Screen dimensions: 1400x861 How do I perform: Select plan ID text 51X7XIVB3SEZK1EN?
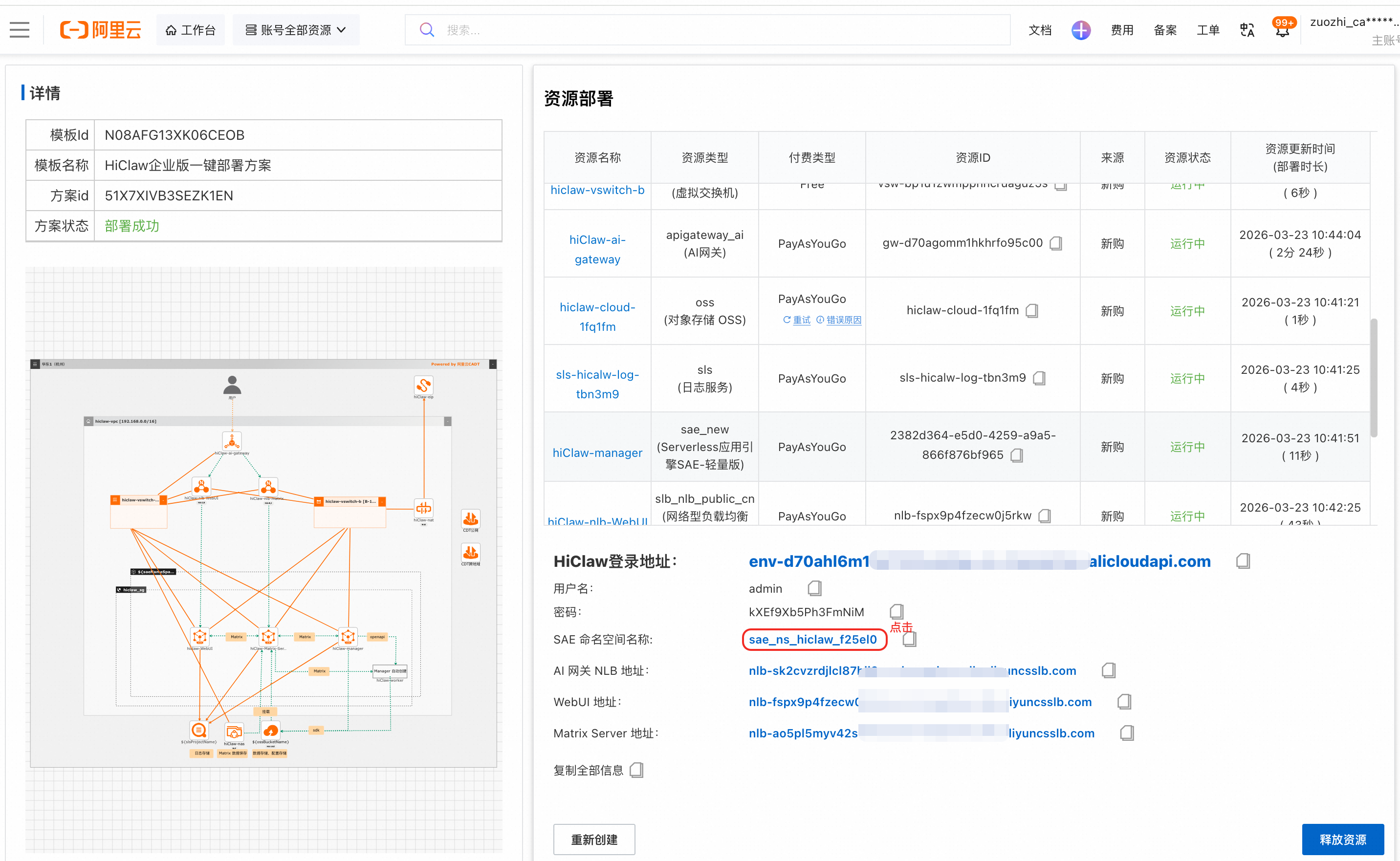point(169,195)
